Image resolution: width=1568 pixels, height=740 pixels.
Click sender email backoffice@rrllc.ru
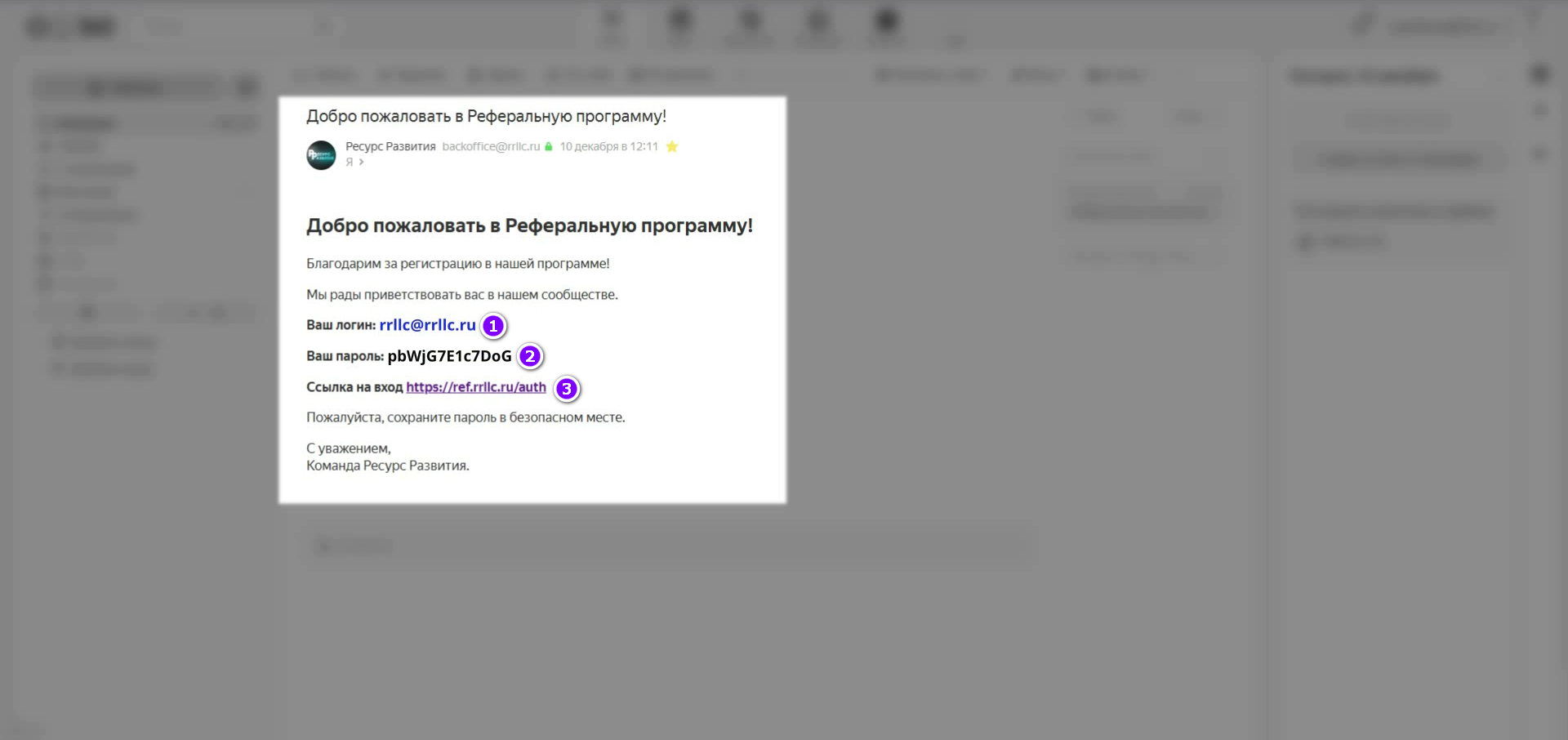coord(491,147)
